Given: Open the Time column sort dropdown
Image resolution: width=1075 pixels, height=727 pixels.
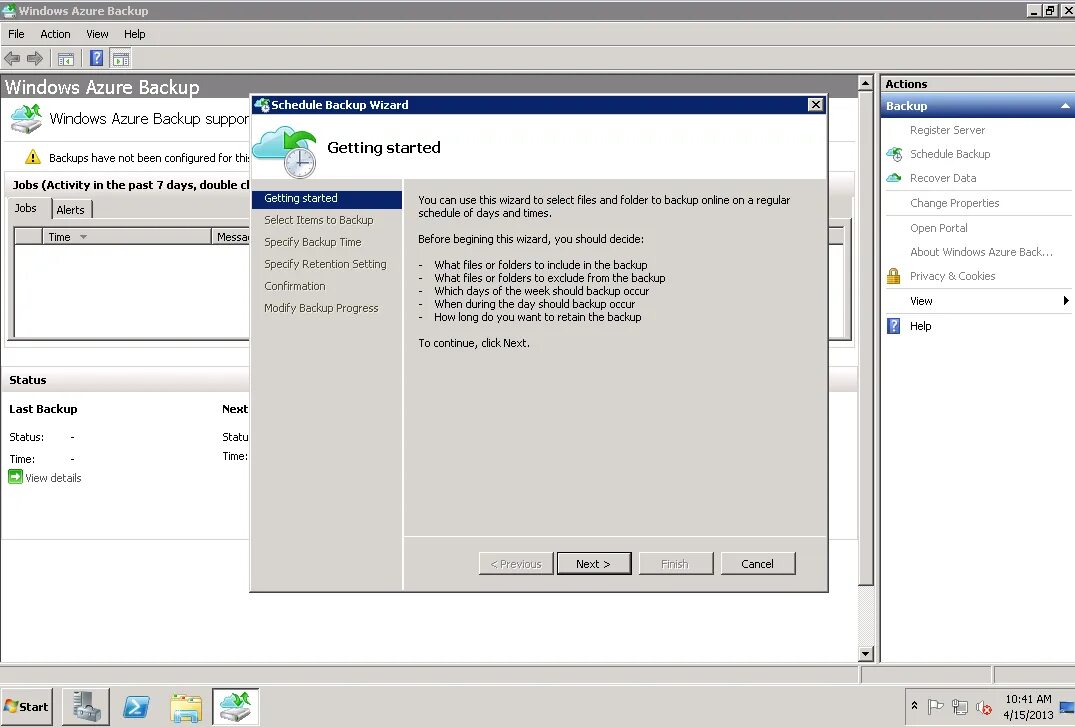Looking at the screenshot, I should coord(82,236).
